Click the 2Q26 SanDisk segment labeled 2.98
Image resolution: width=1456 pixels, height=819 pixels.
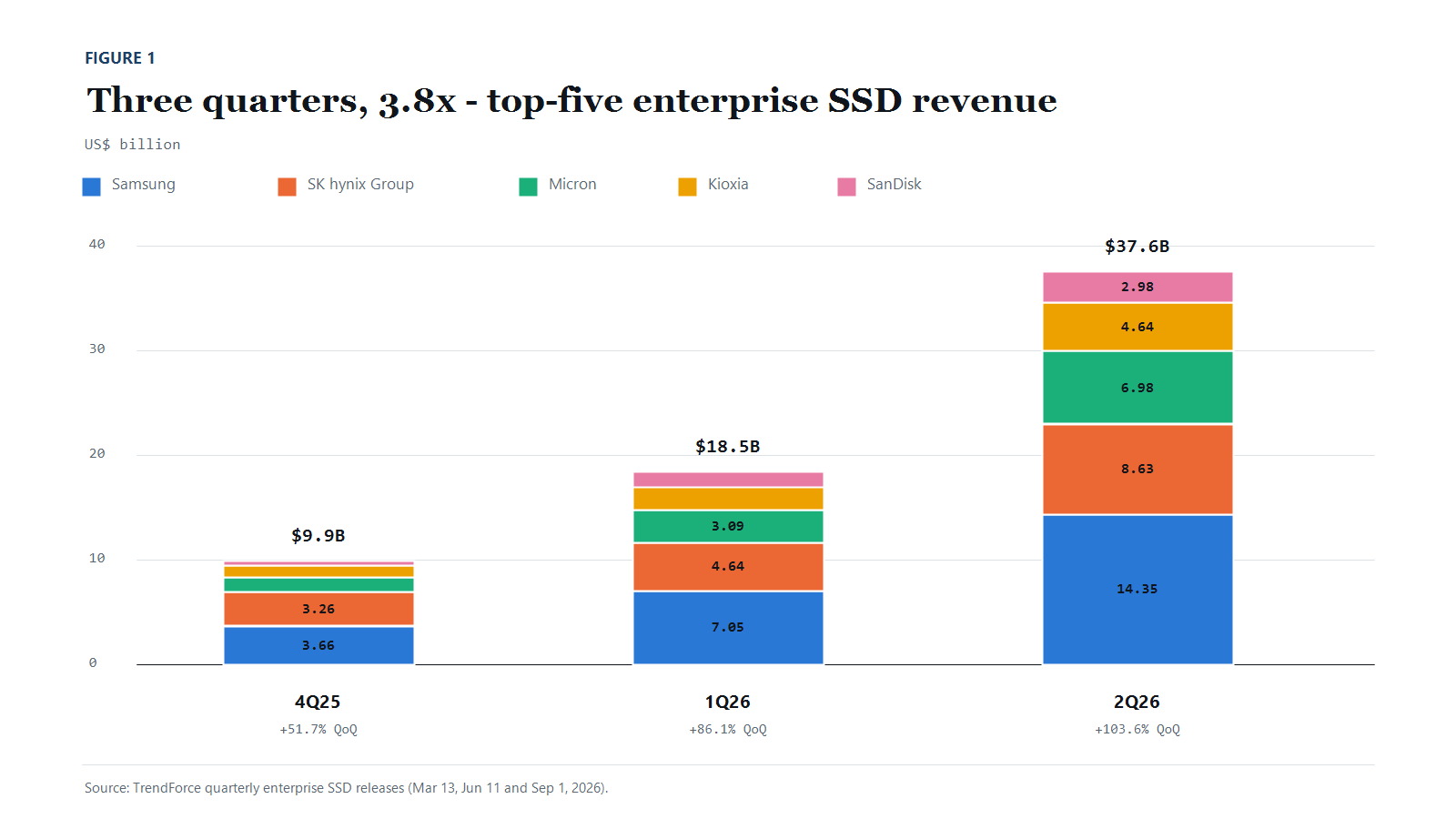(x=1137, y=287)
